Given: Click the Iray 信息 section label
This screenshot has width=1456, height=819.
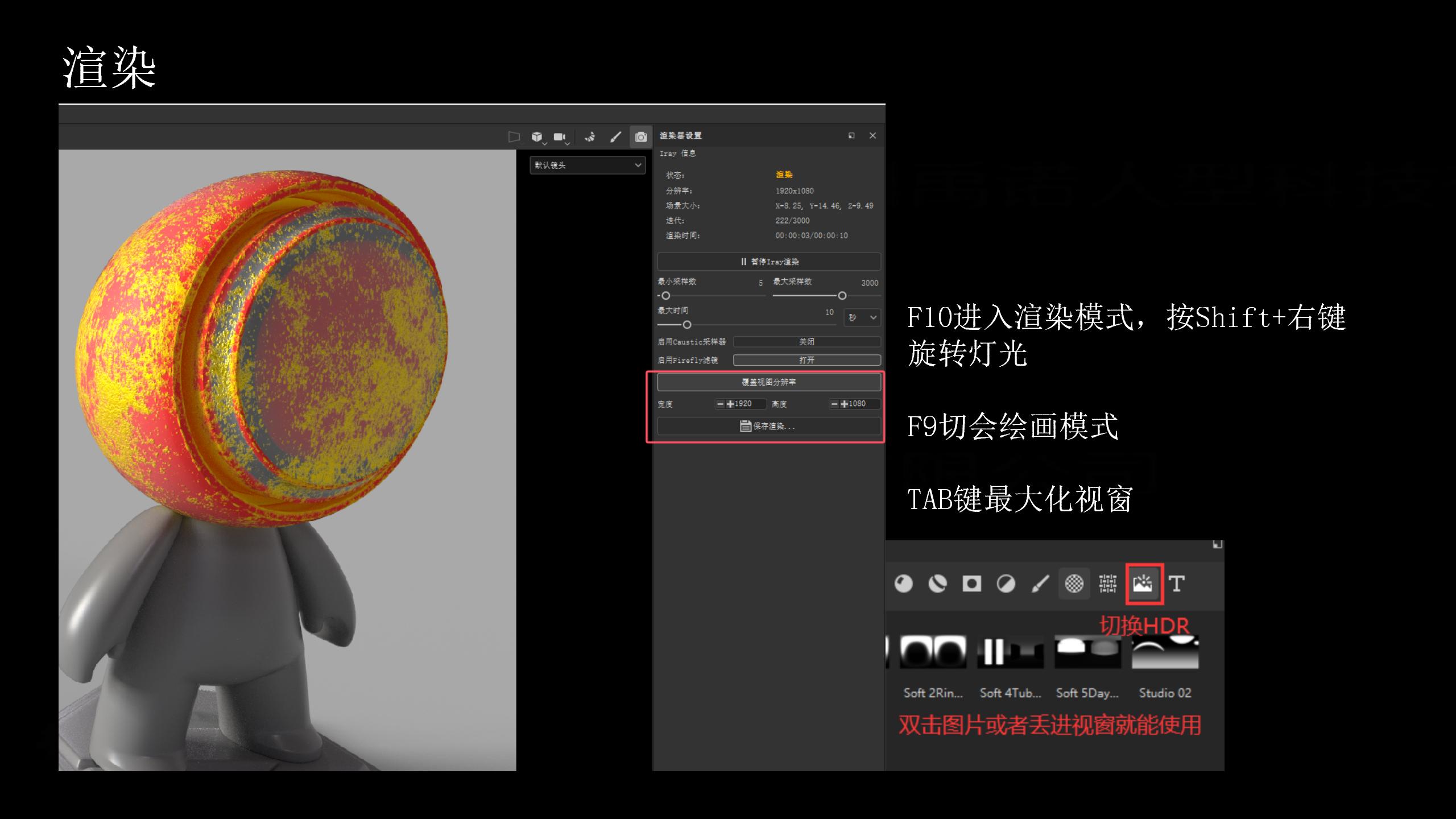Looking at the screenshot, I should coord(677,154).
